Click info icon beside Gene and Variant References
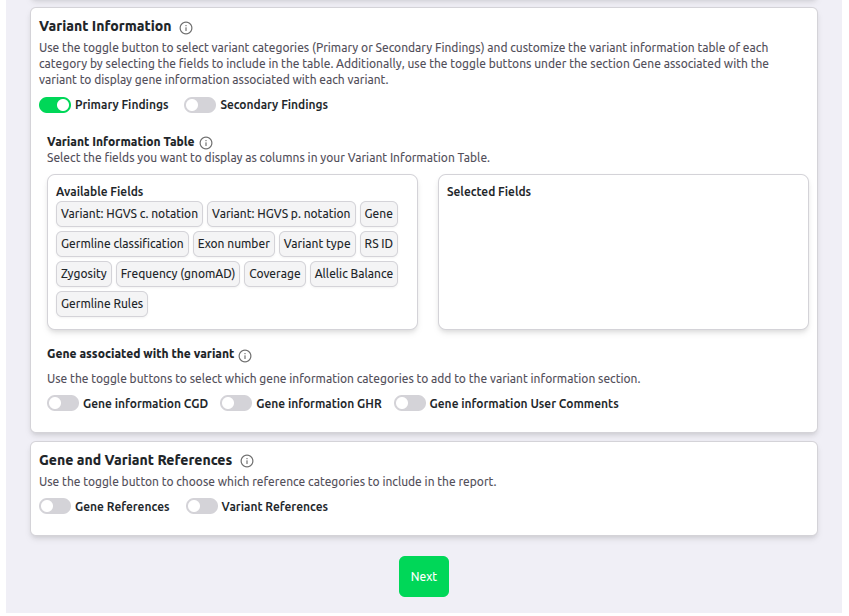This screenshot has width=849, height=616. point(247,461)
